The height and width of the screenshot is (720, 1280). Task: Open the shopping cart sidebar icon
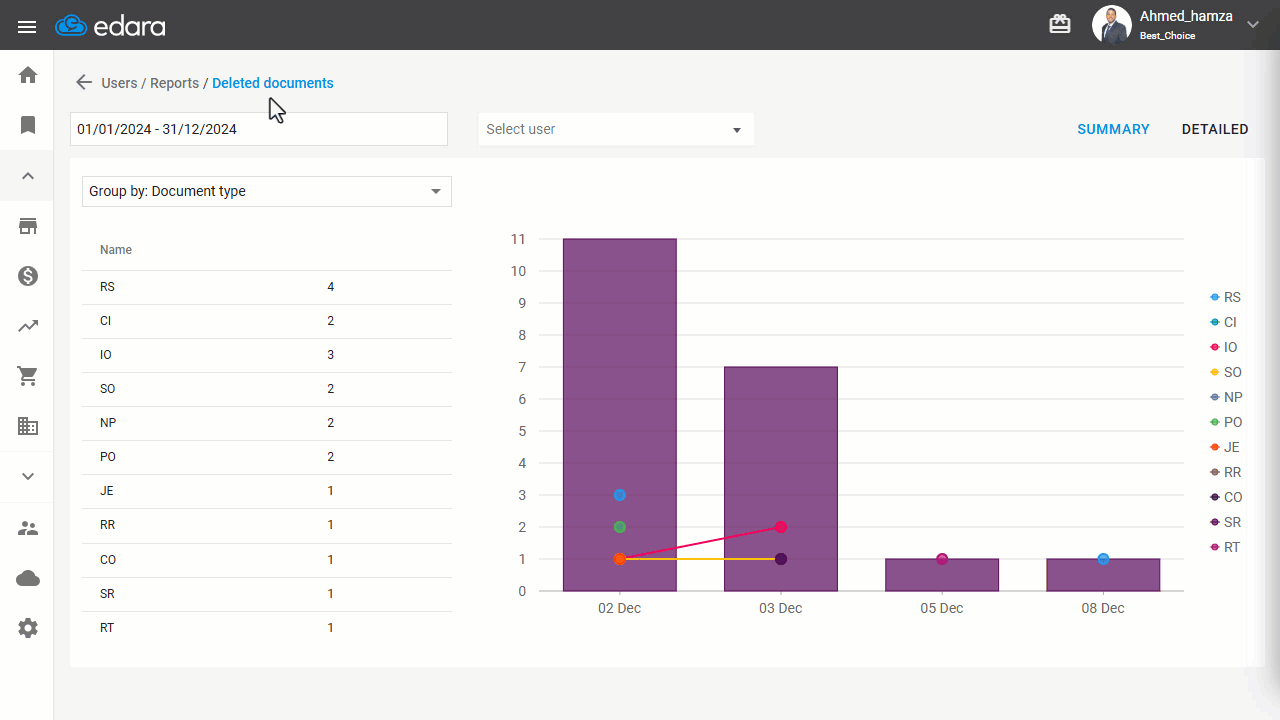[28, 376]
